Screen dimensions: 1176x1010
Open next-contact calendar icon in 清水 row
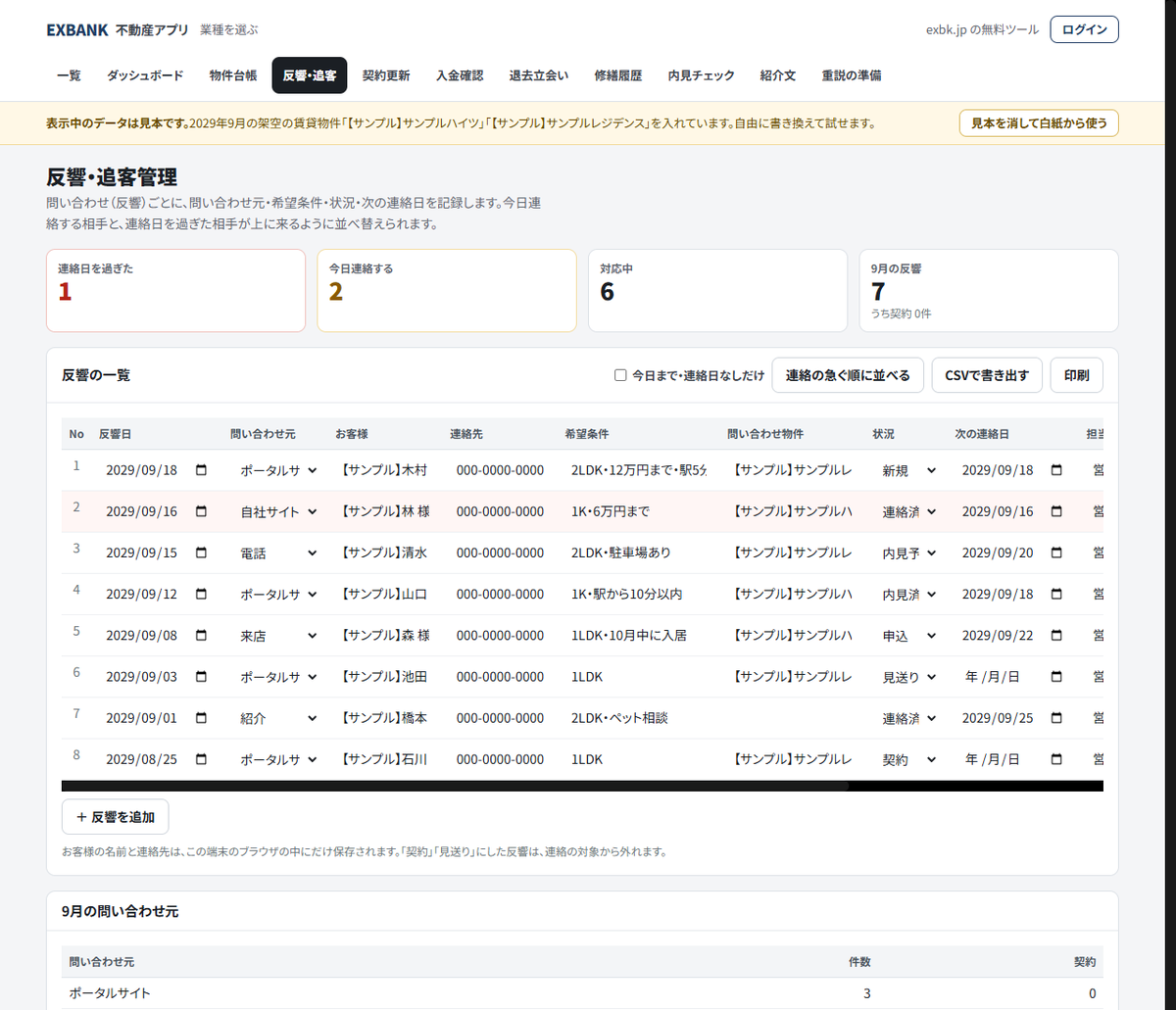point(1056,553)
